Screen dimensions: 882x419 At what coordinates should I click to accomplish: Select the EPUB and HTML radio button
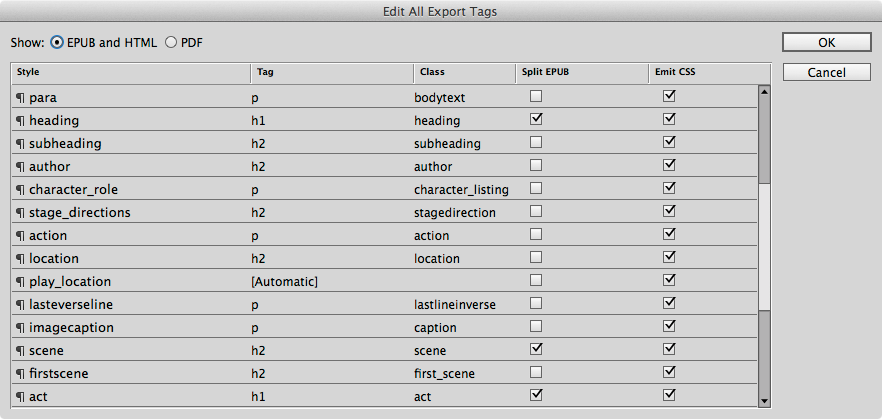tap(57, 43)
